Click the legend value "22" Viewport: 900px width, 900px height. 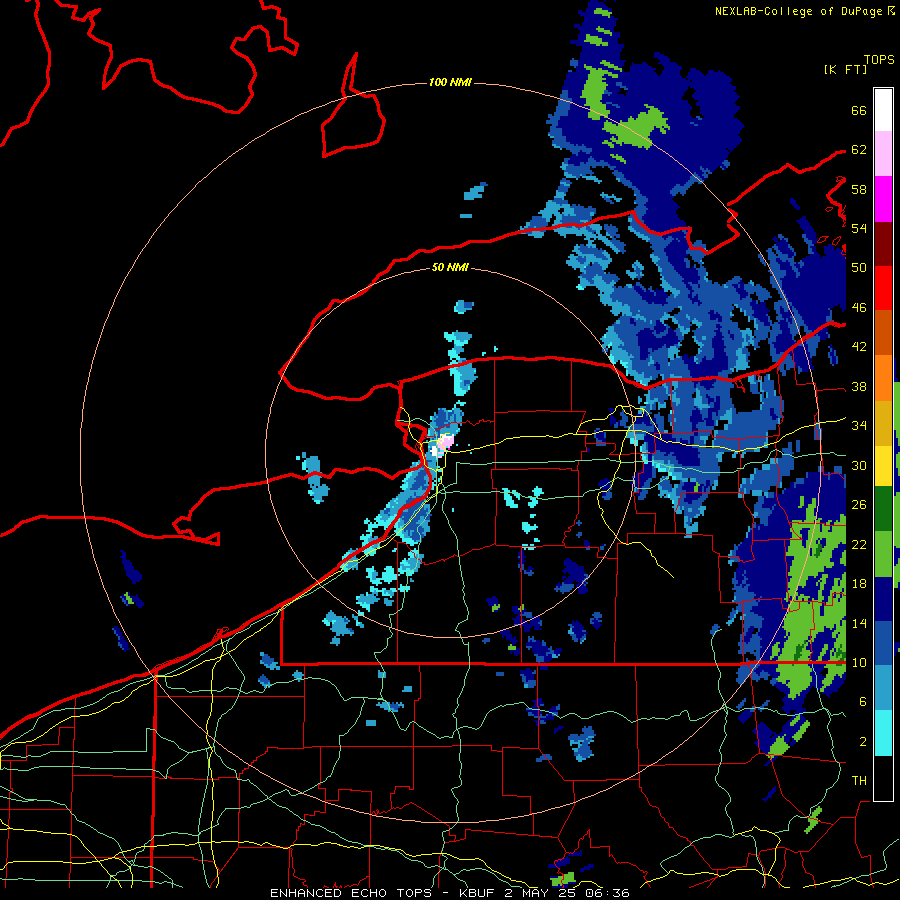(x=859, y=544)
